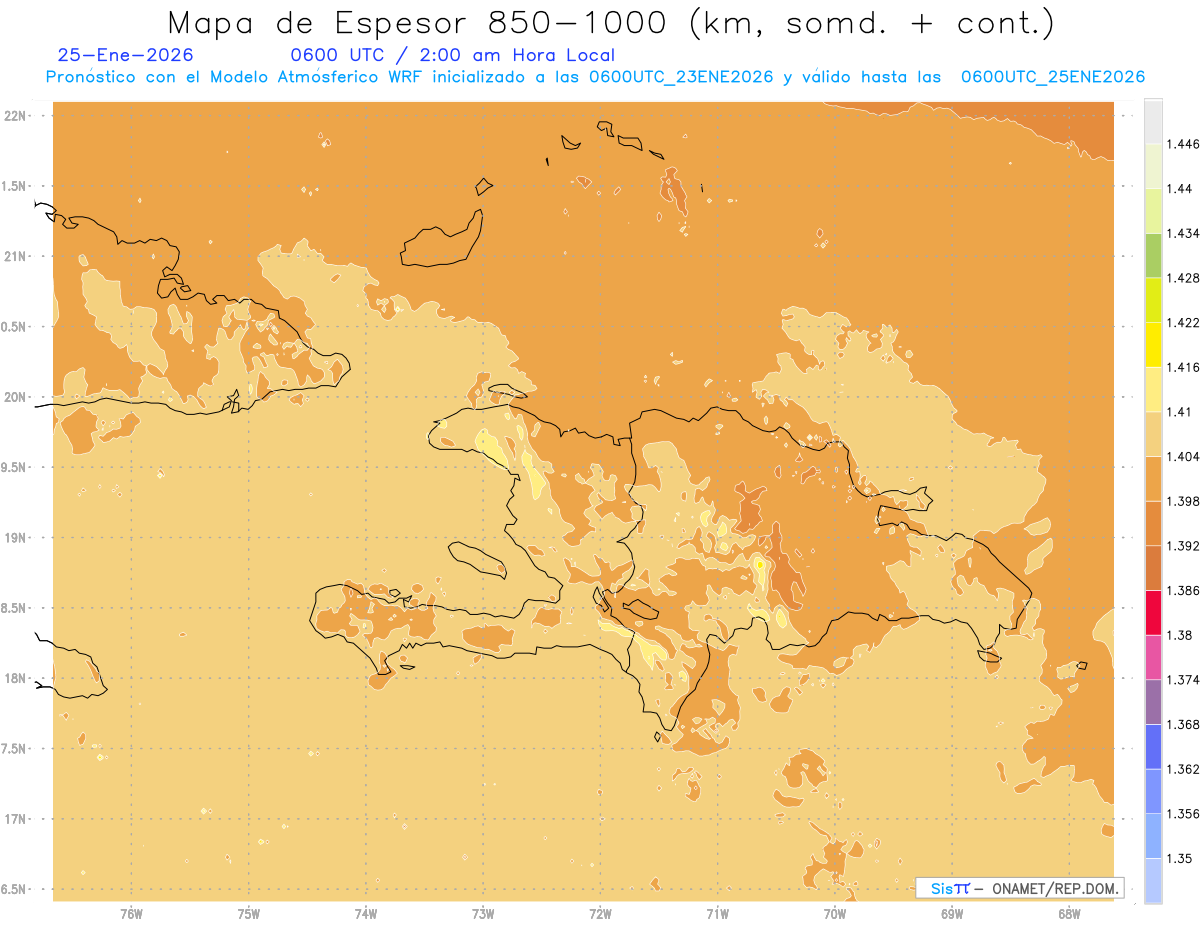Click the '21N' latitude label
Viewport: 1200px width, 927px height.
(16, 257)
